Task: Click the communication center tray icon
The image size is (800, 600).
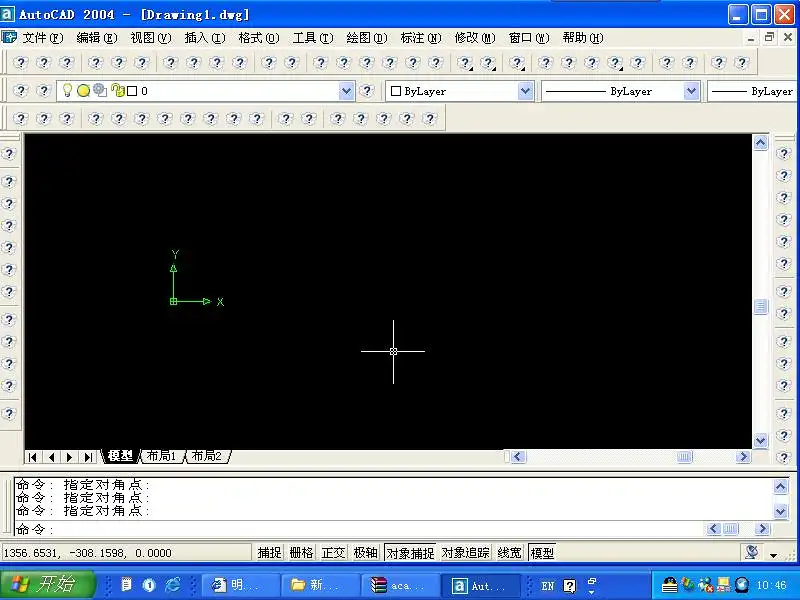Action: [x=751, y=552]
